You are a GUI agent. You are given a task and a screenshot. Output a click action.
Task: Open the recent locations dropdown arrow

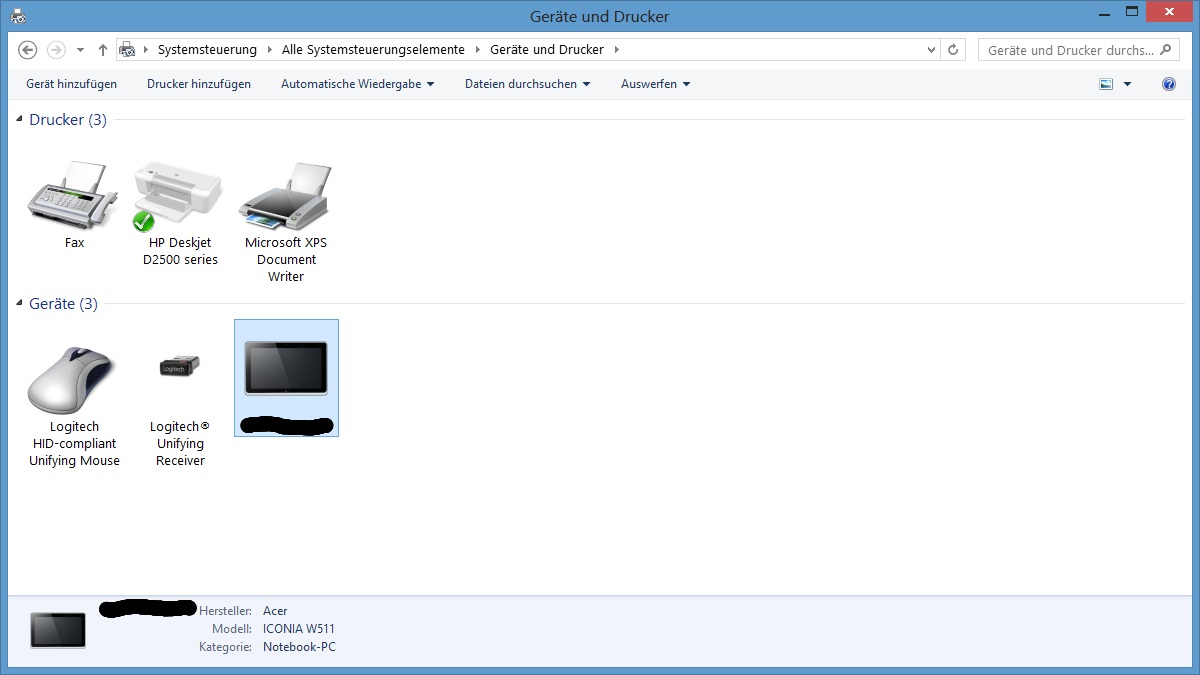tap(80, 50)
